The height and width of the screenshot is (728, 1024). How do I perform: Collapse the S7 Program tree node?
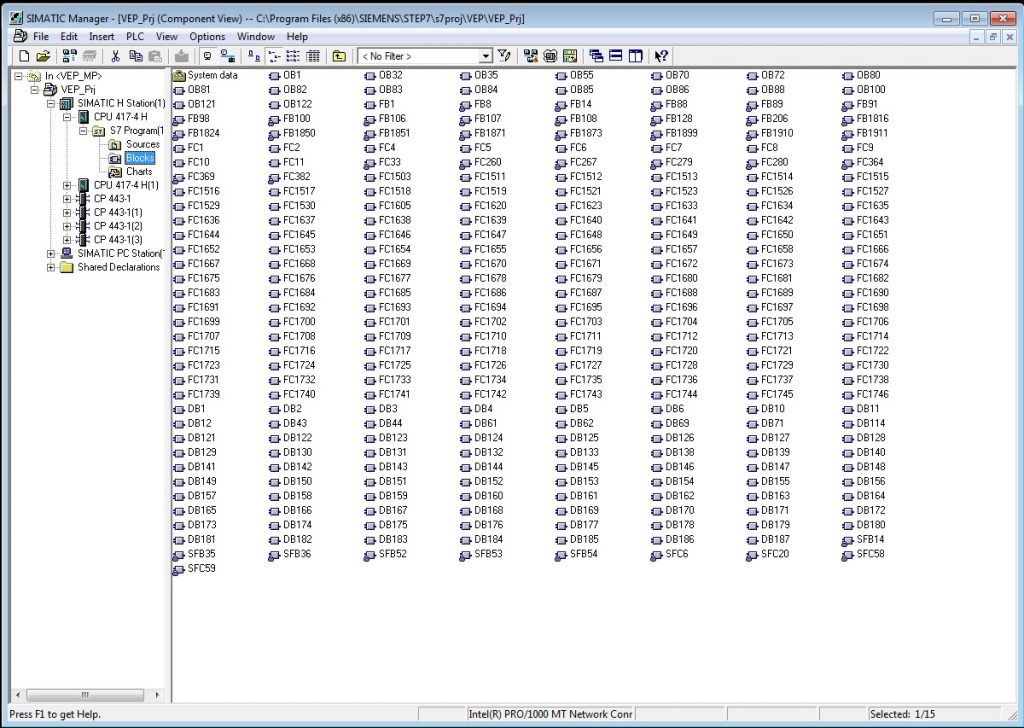(83, 131)
